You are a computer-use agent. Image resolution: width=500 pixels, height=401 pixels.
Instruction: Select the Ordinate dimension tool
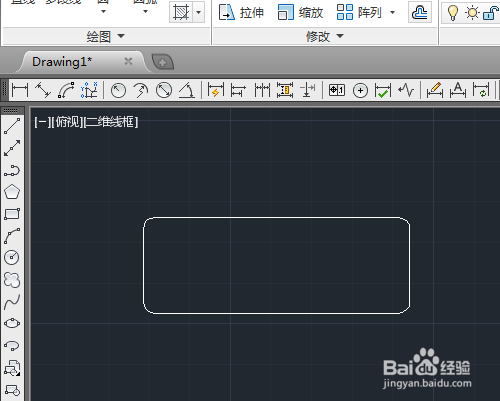click(89, 90)
